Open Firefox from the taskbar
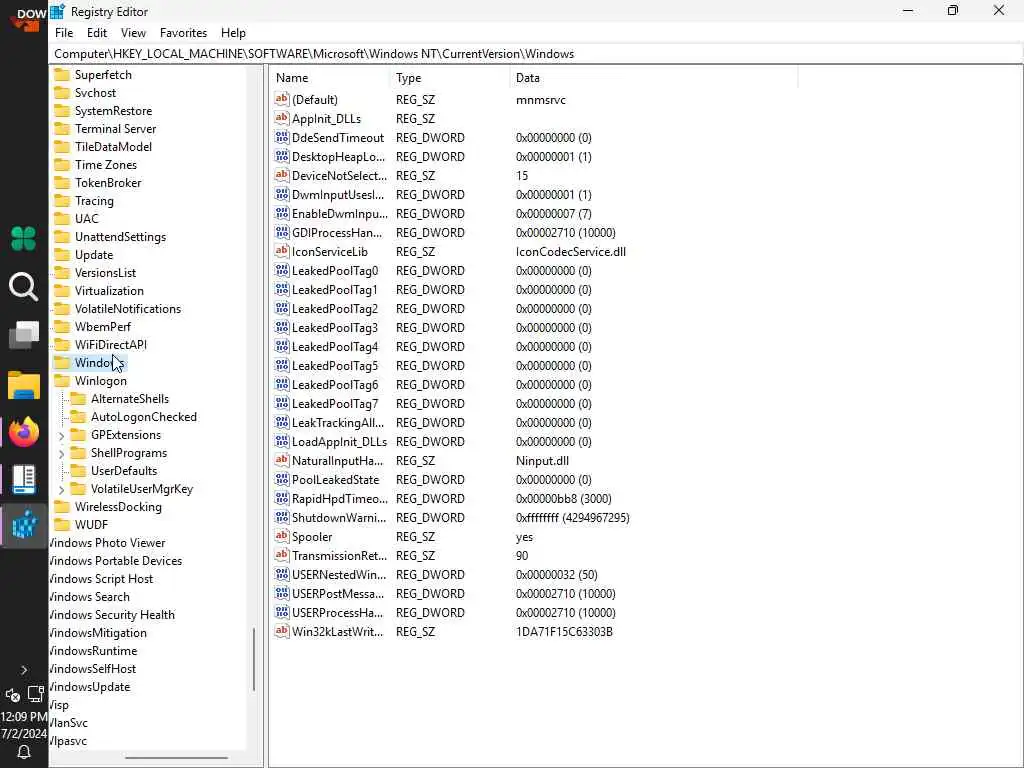The width and height of the screenshot is (1024, 768). click(24, 432)
